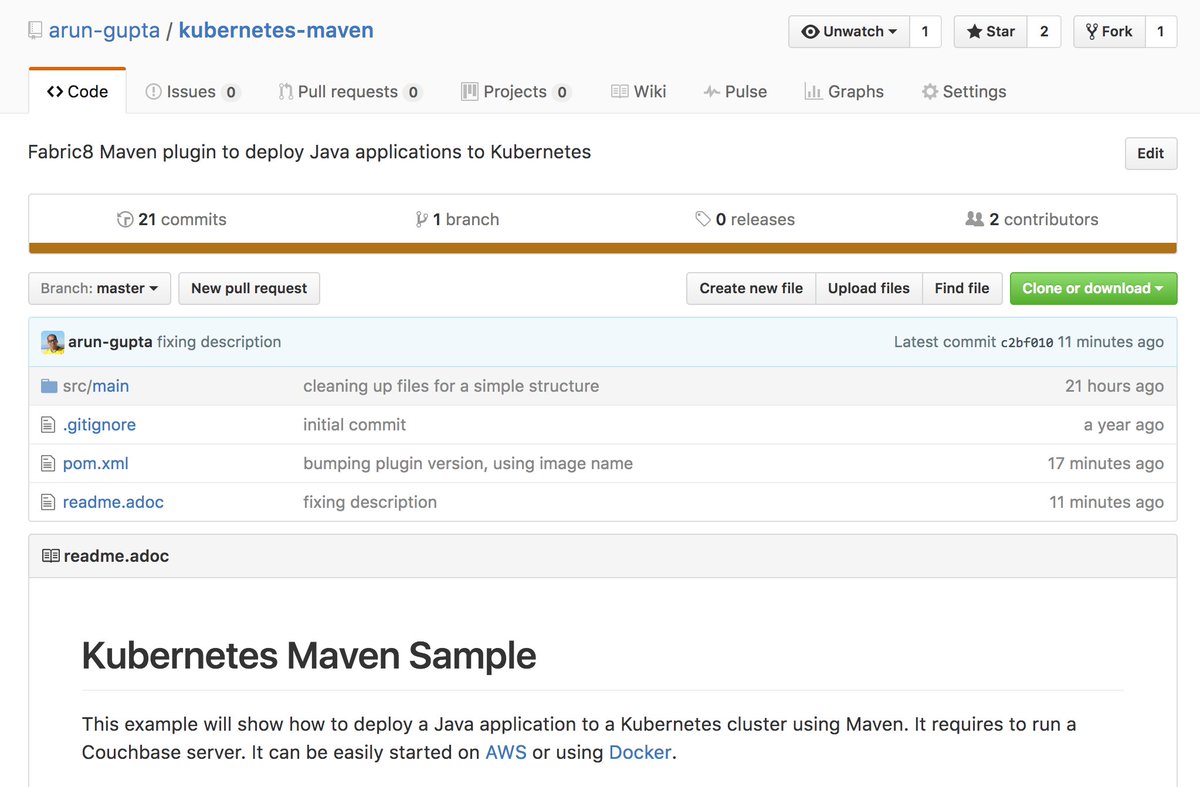This screenshot has width=1200, height=787.
Task: Click the book icon in readme.adoc header
Action: pyautogui.click(x=51, y=556)
